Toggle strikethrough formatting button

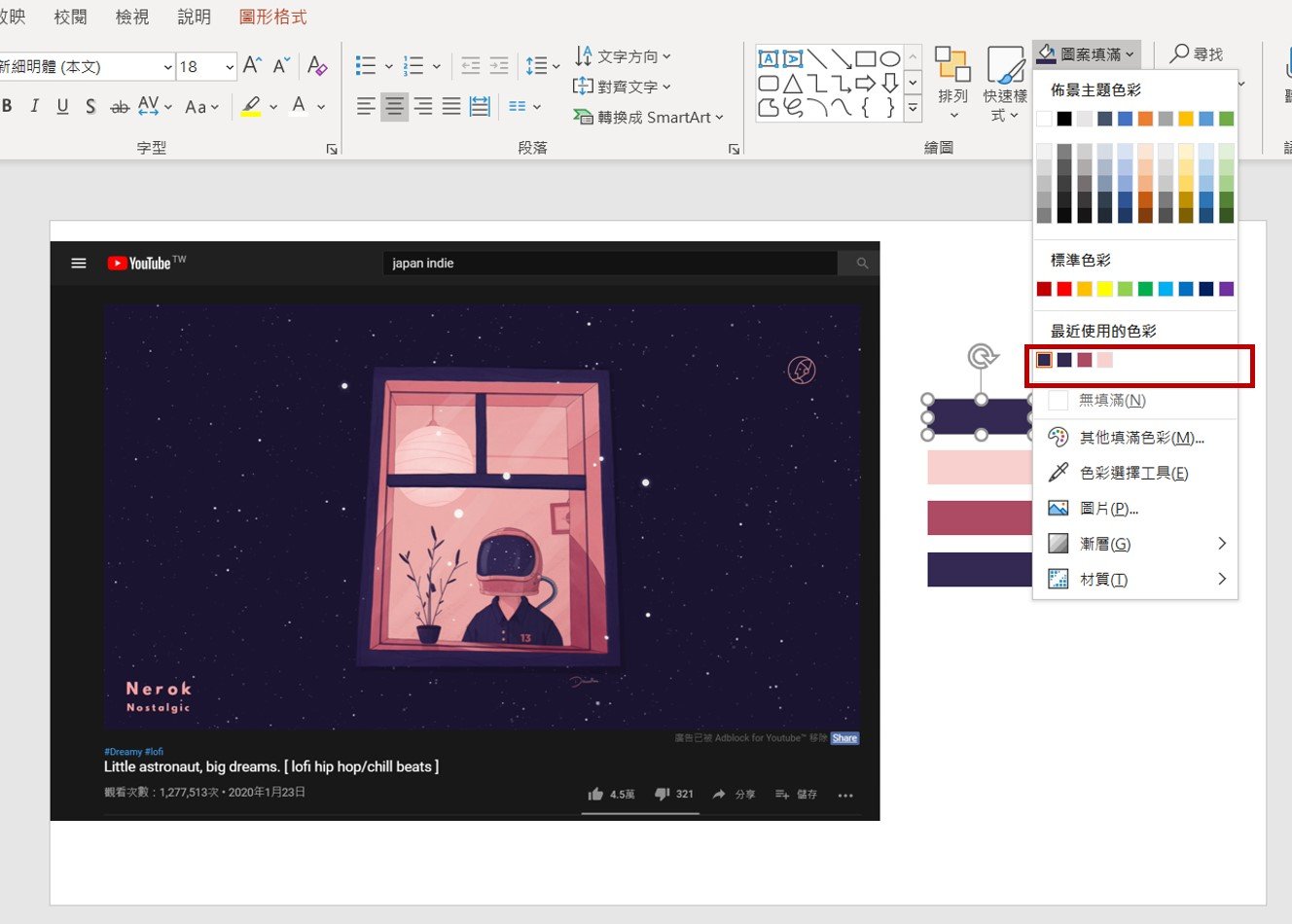120,107
